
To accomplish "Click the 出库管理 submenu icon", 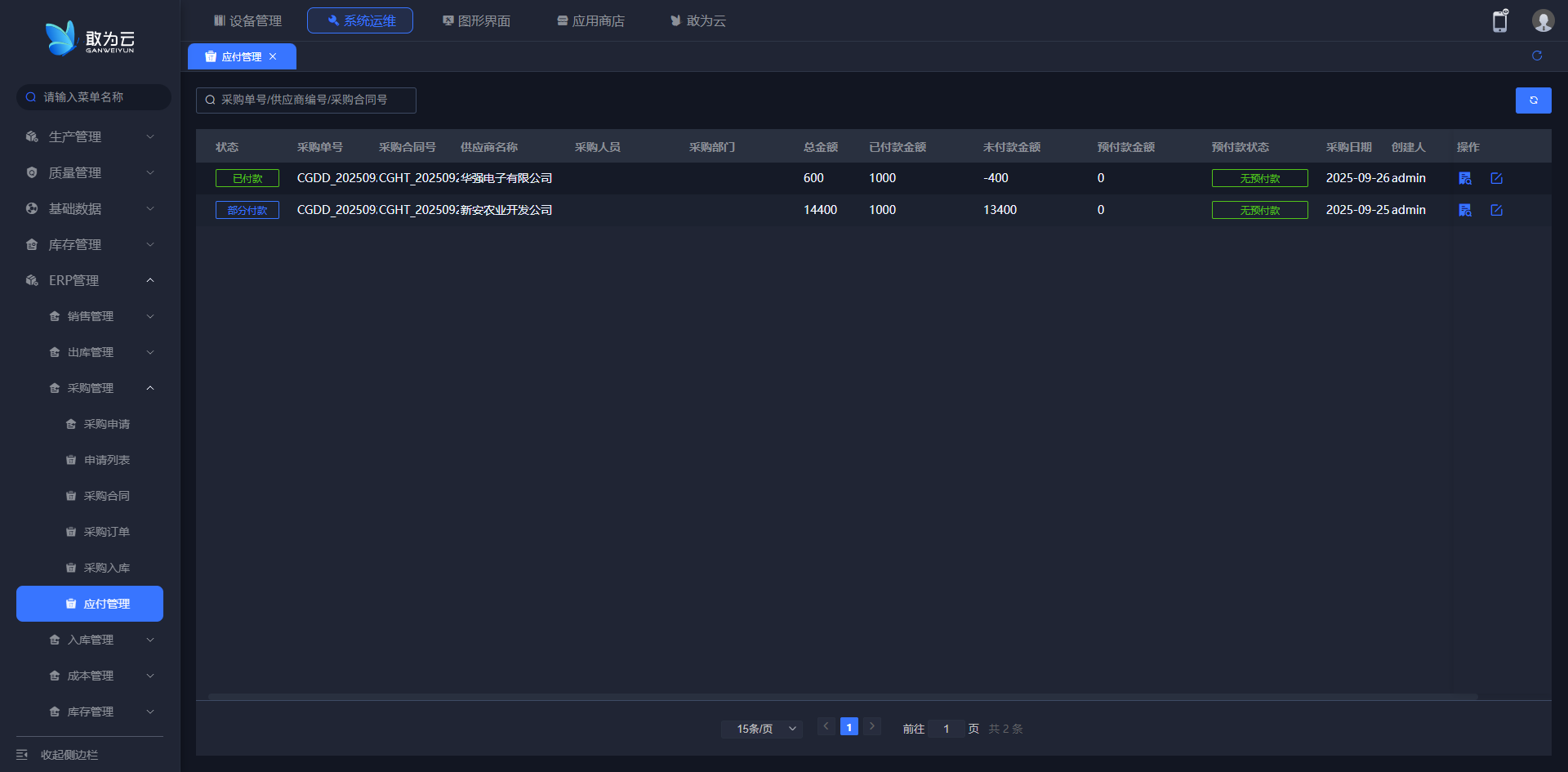I will 55,352.
